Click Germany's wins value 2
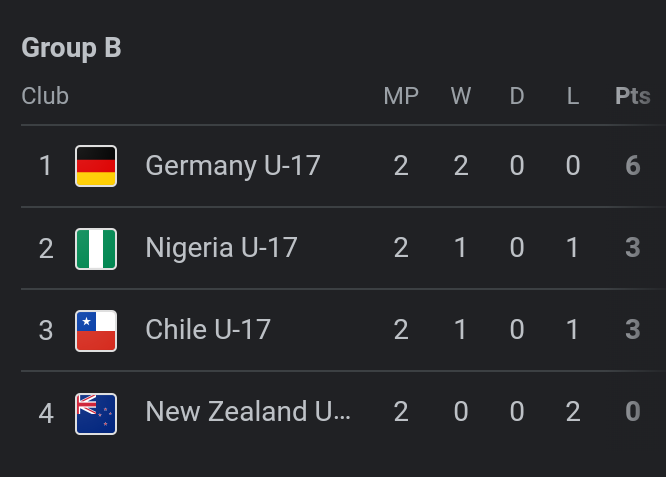Image resolution: width=666 pixels, height=477 pixels. pyautogui.click(x=461, y=166)
